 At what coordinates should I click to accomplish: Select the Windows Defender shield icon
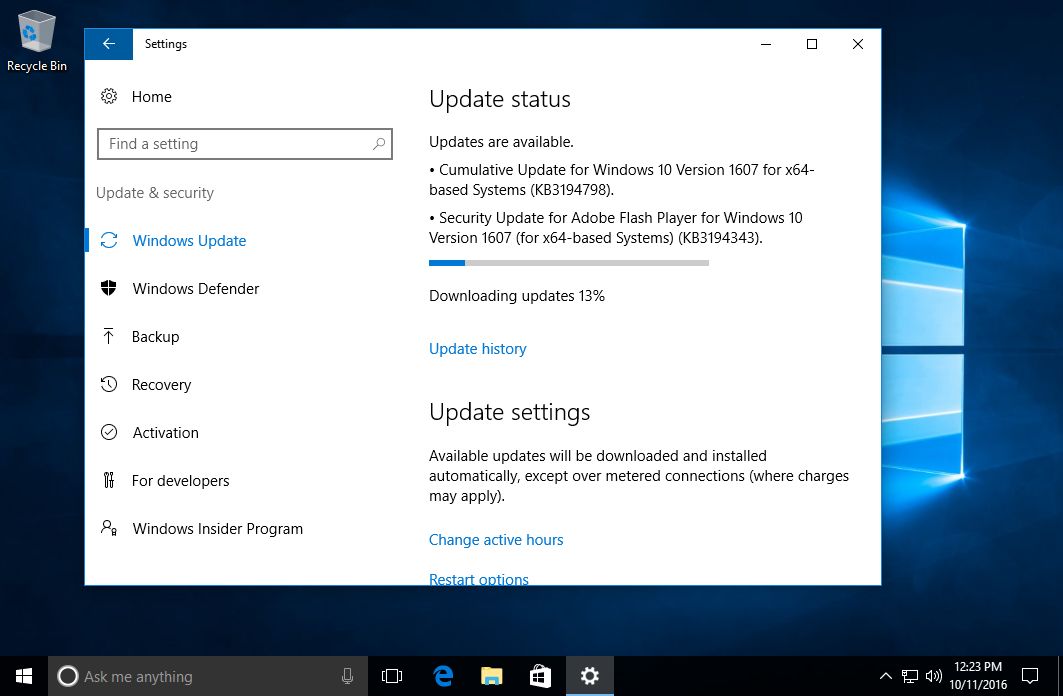click(x=108, y=288)
